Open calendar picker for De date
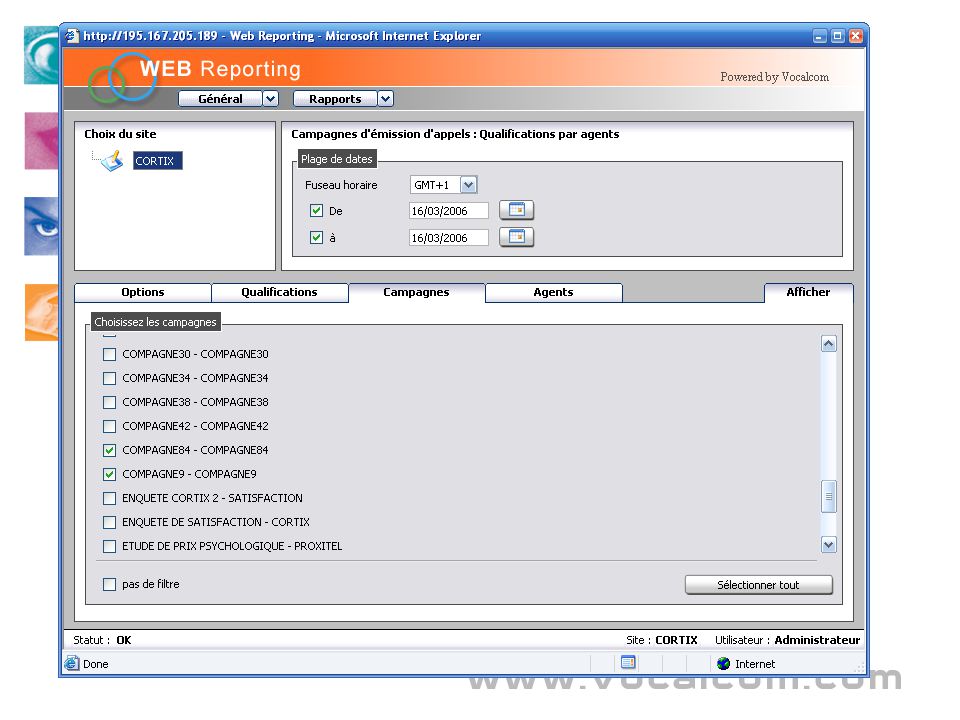Screen dimensions: 960x720 pos(516,210)
